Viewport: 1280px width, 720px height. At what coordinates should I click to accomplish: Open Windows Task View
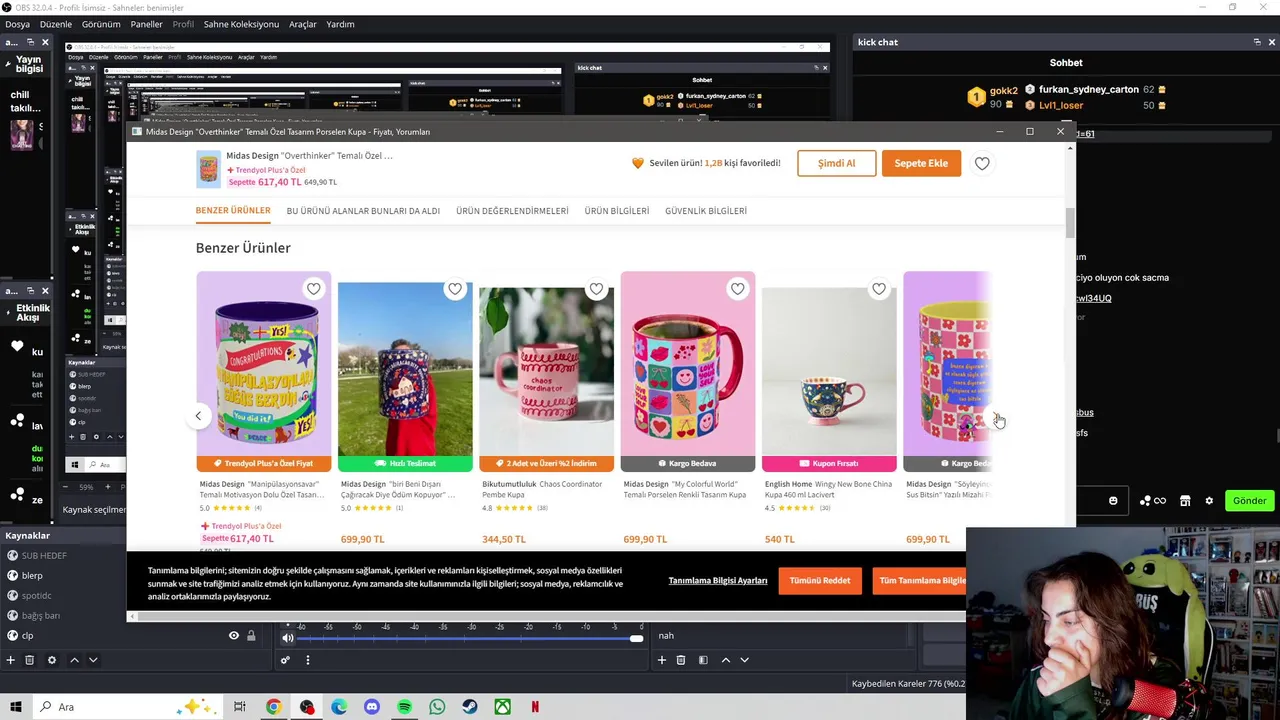click(x=240, y=707)
